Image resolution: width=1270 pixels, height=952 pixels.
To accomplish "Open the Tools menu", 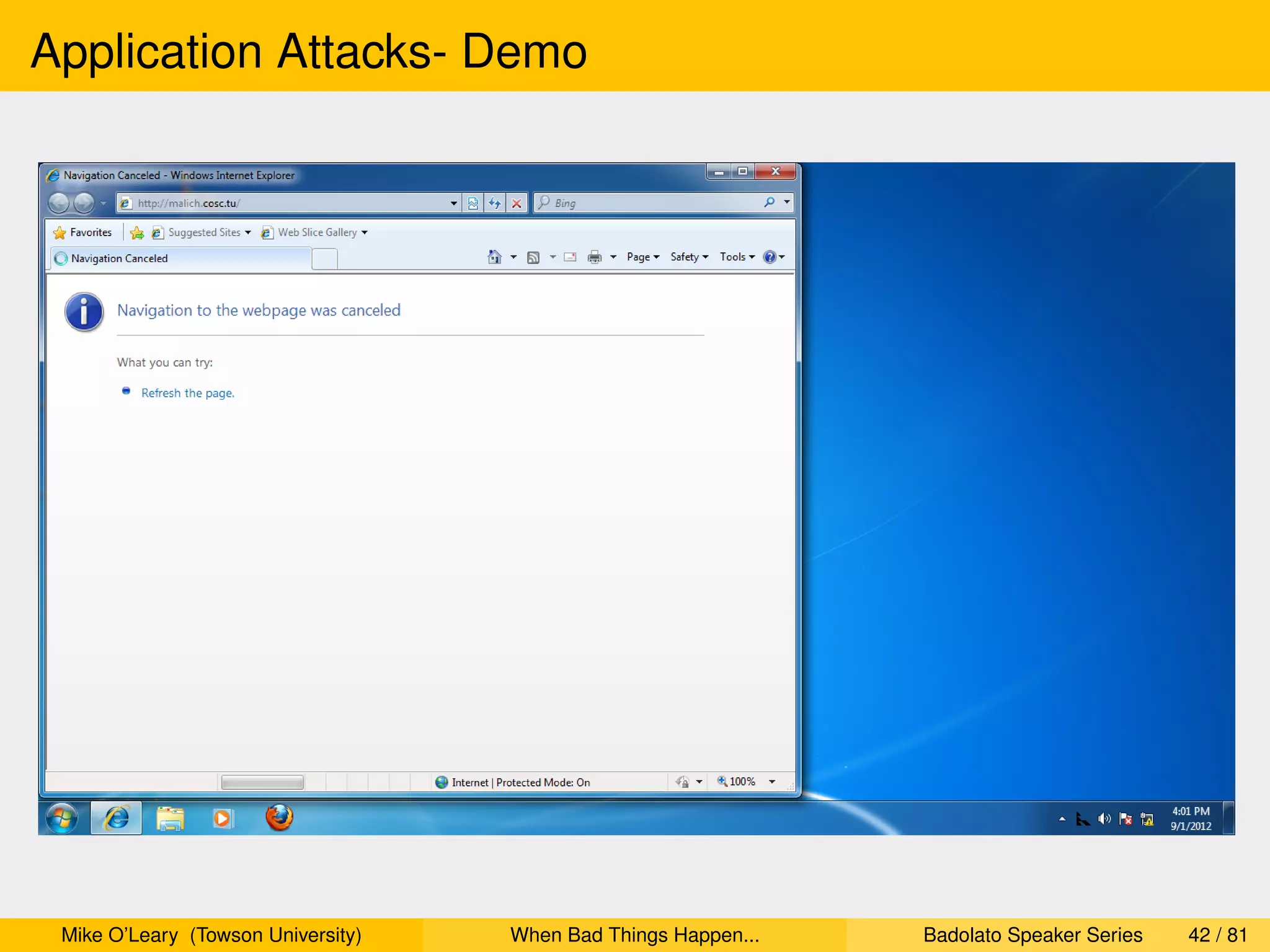I will coord(737,257).
